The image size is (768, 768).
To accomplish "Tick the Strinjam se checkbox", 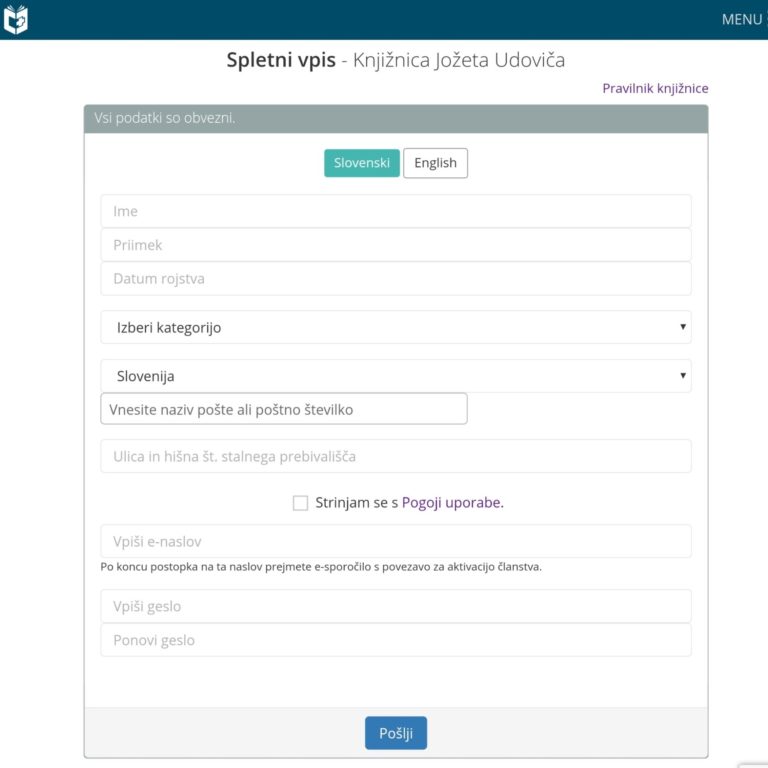I will click(x=300, y=503).
